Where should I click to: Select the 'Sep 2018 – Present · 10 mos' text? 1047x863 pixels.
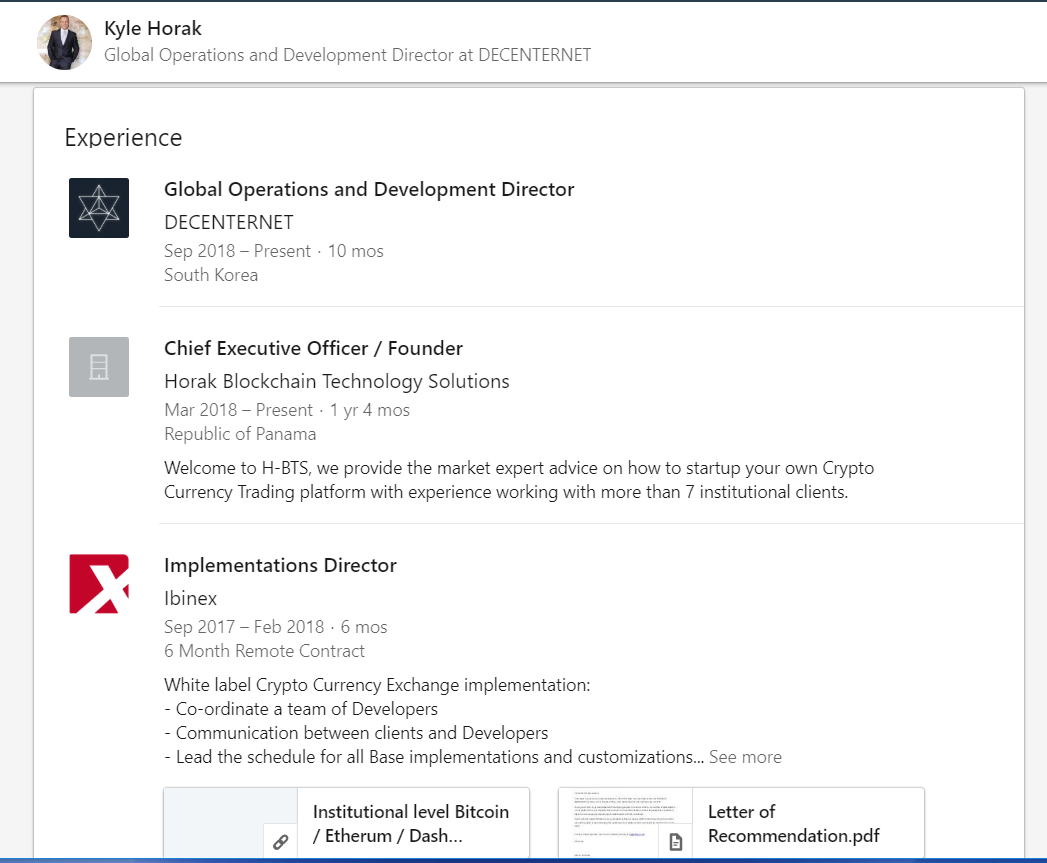coord(274,251)
